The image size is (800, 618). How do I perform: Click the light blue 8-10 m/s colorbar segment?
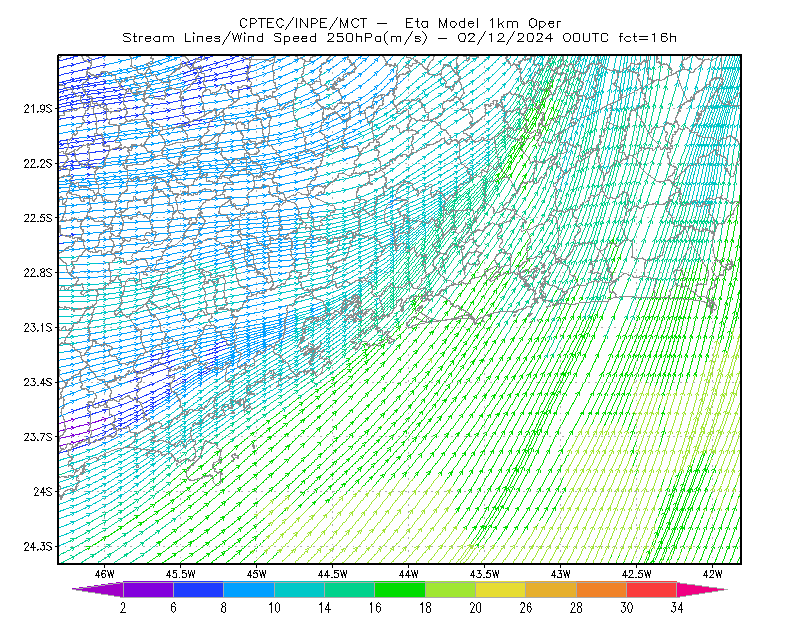pyautogui.click(x=249, y=589)
